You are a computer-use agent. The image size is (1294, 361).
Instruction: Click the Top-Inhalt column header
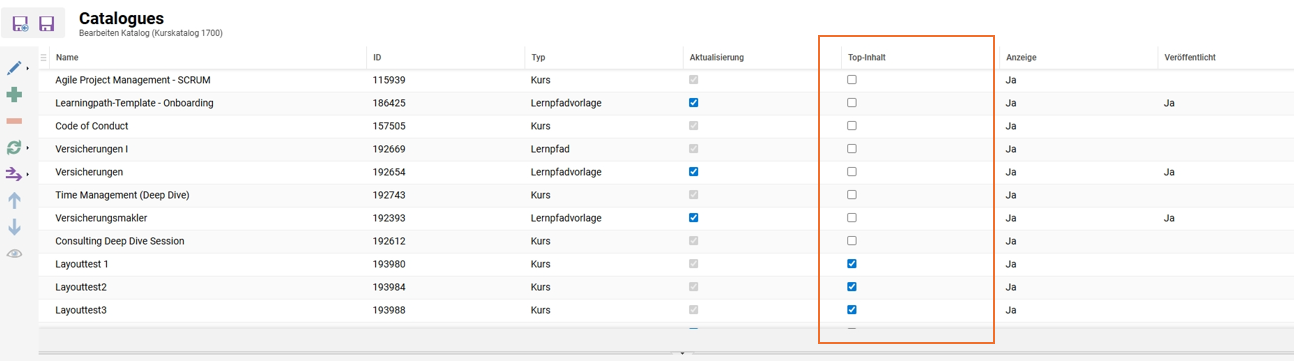(866, 58)
